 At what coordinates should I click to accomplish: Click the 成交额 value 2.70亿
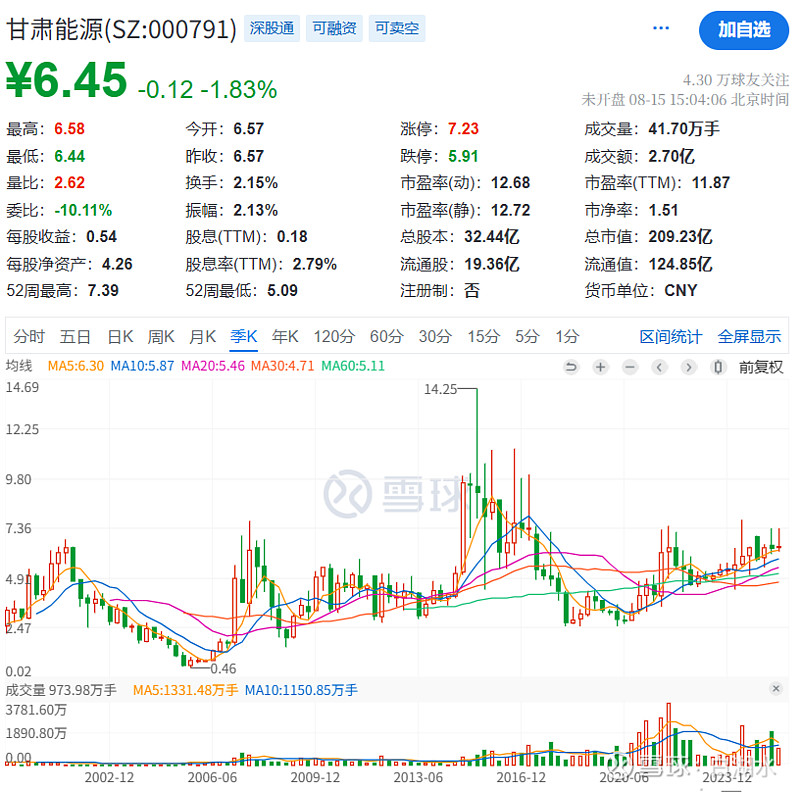pos(671,156)
